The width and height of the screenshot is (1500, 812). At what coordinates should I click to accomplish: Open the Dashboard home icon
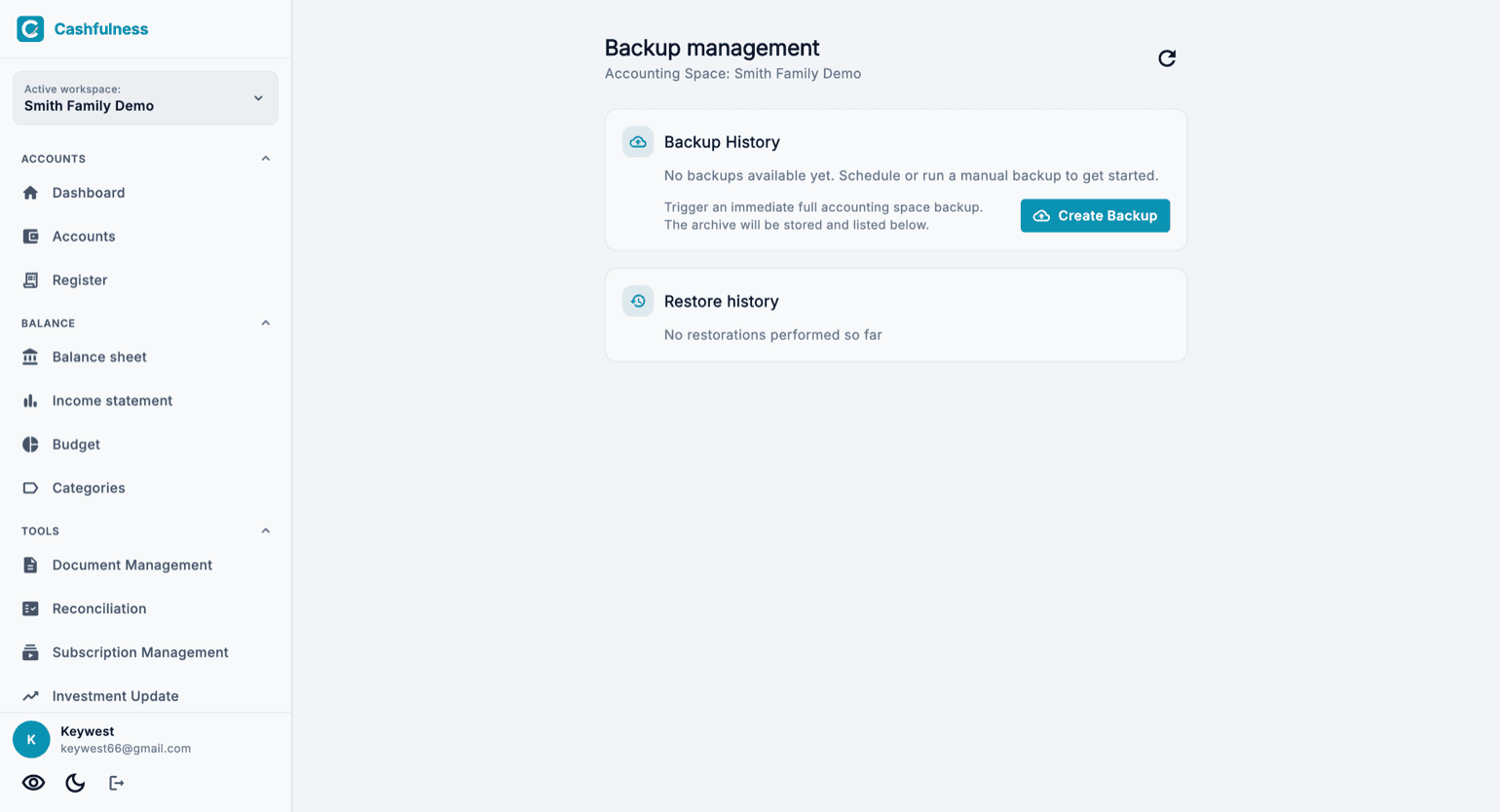[30, 193]
